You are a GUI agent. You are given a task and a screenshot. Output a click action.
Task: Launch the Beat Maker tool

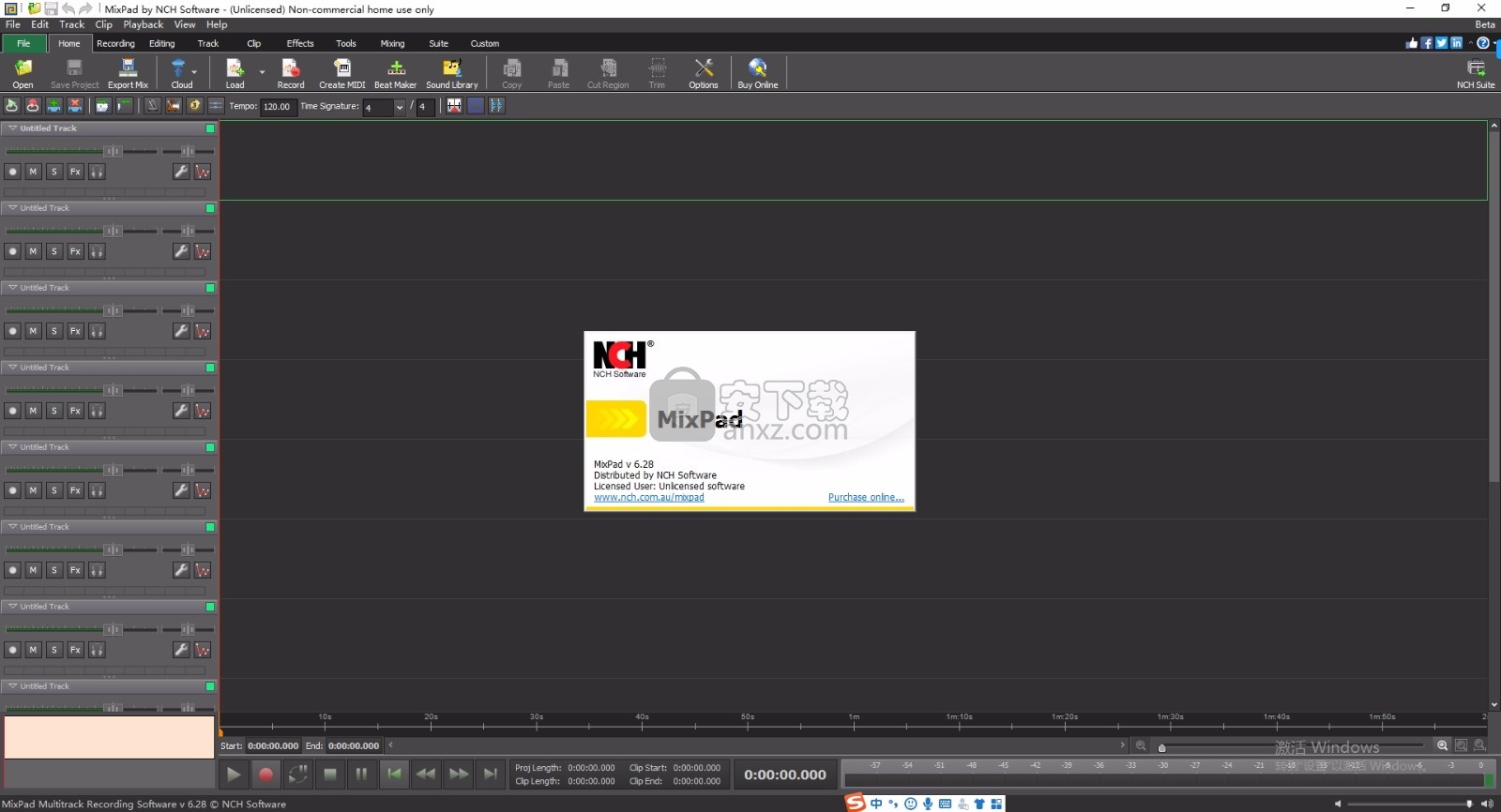(396, 73)
